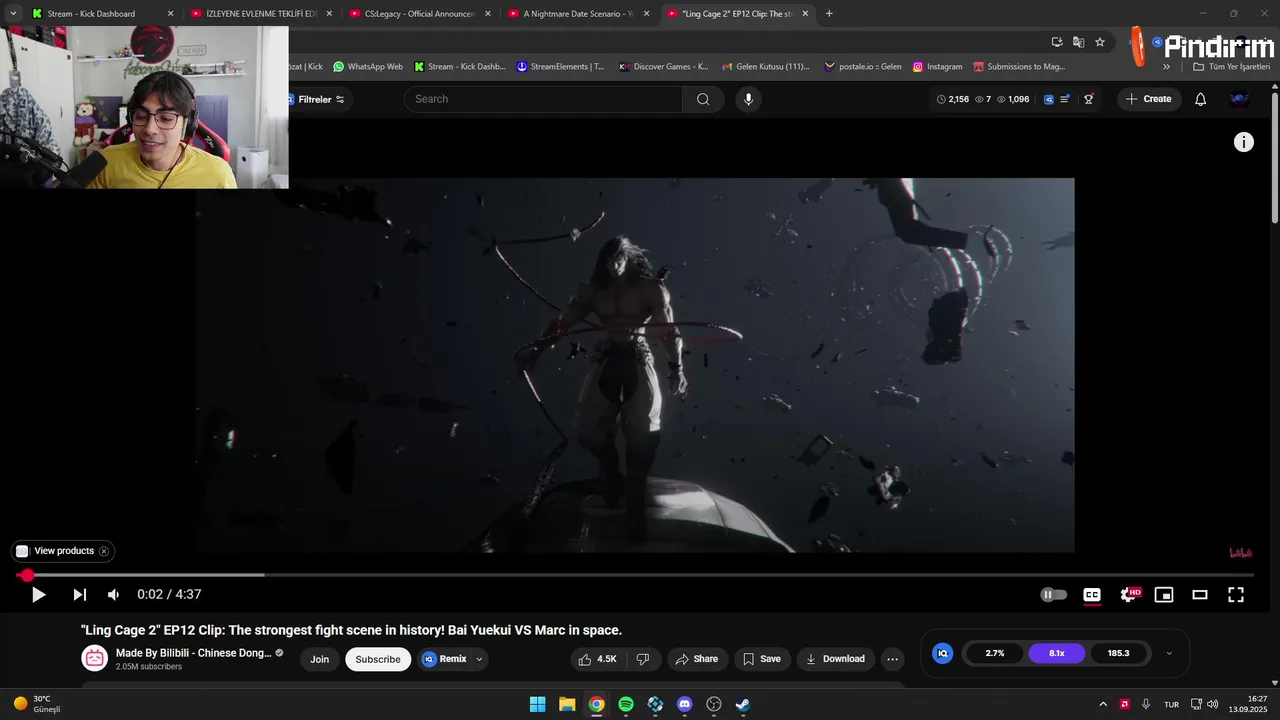Toggle the autoplay switch
The width and height of the screenshot is (1280, 720).
1054,595
